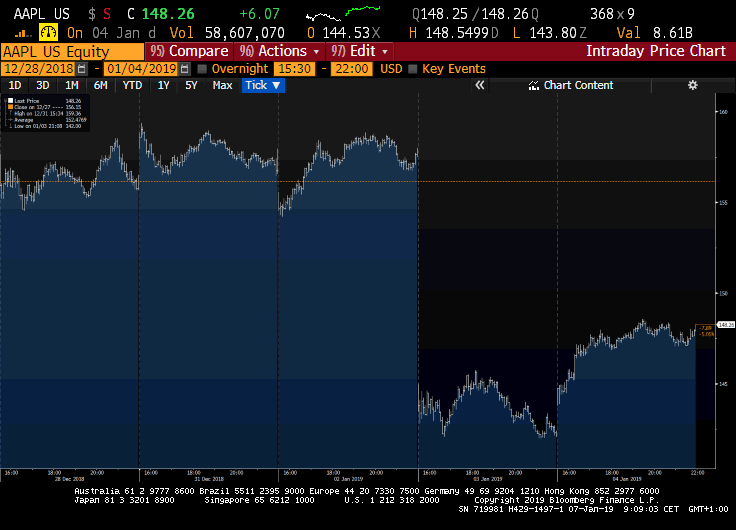
Task: Click the last price 148.26 in header
Action: (x=168, y=14)
